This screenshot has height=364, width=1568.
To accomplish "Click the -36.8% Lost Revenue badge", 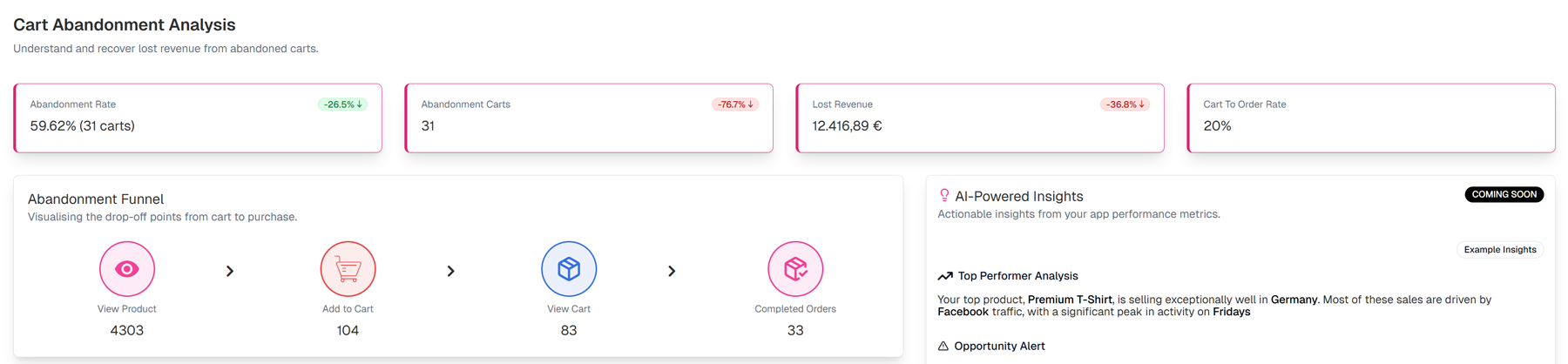I will pos(1125,104).
